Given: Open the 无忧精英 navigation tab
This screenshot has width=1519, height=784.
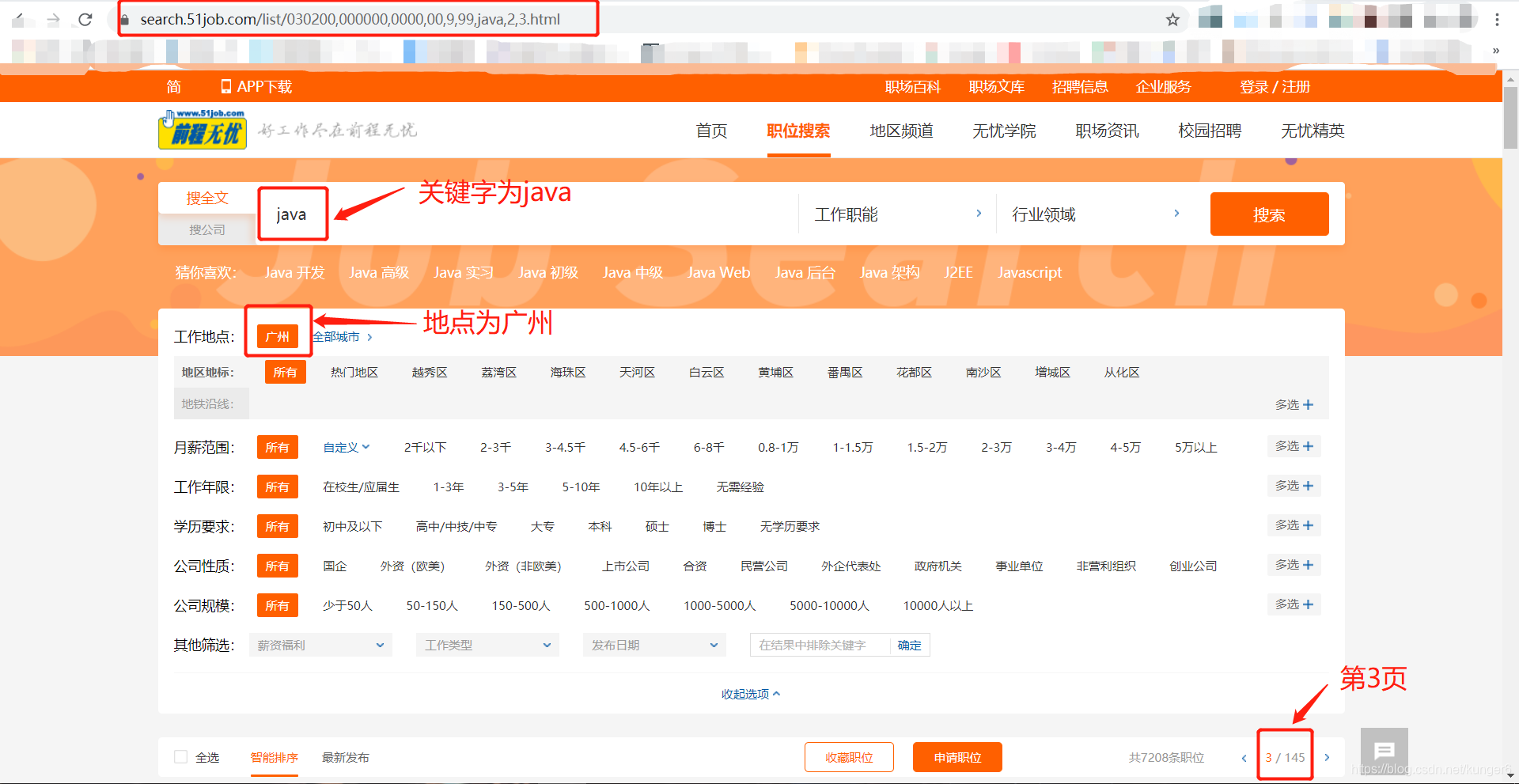Looking at the screenshot, I should pos(1313,131).
